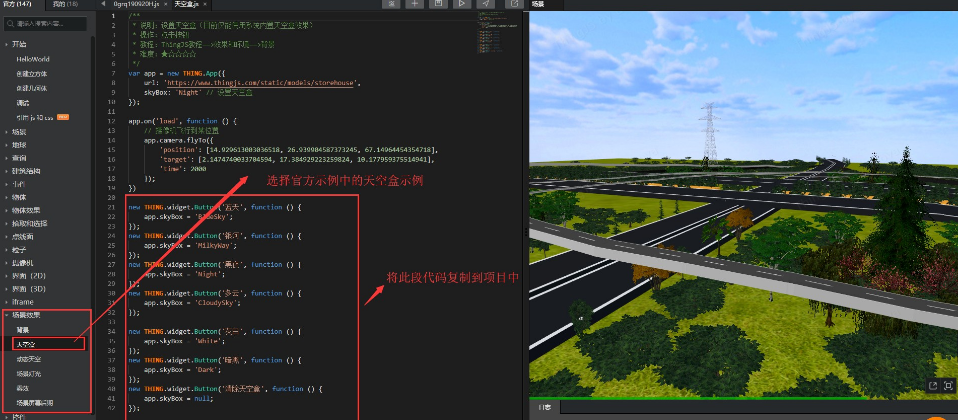Click the pop-out icon at preview bottom right
The height and width of the screenshot is (420, 958).
click(933, 385)
